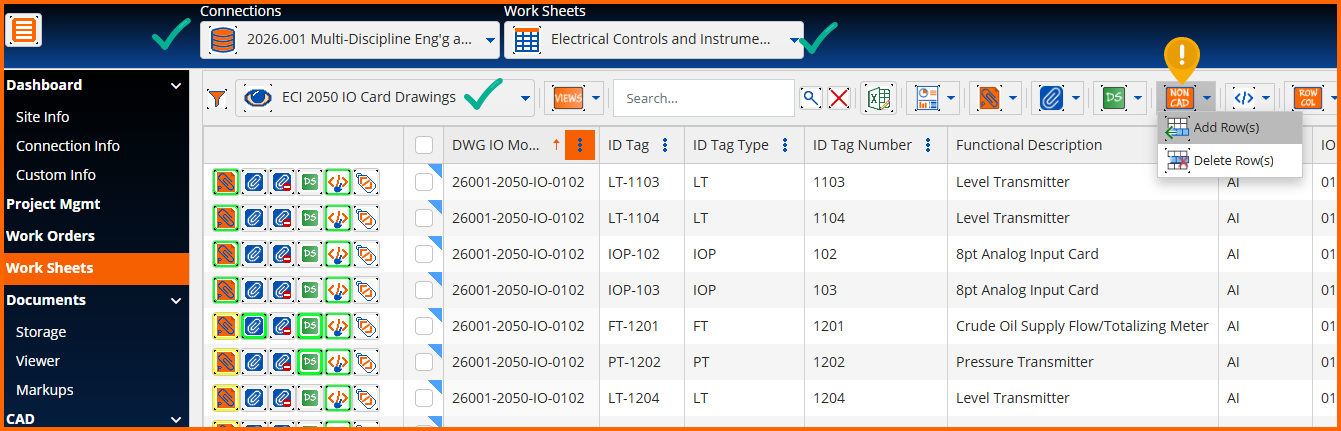Check the IOP-103 row checkbox
Viewport: 1341px width, 431px height.
tap(424, 290)
